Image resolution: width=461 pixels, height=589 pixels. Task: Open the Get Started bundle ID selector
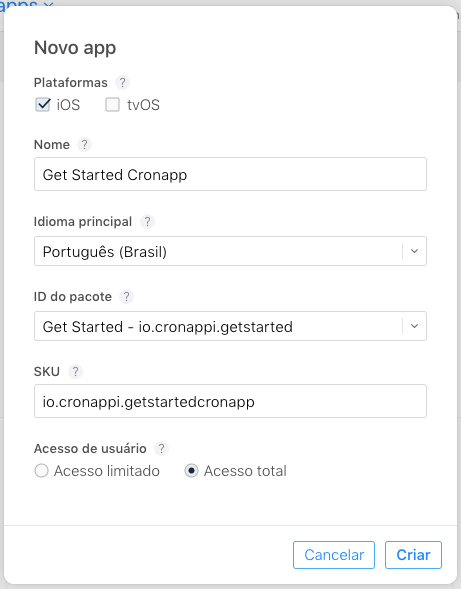tap(230, 326)
